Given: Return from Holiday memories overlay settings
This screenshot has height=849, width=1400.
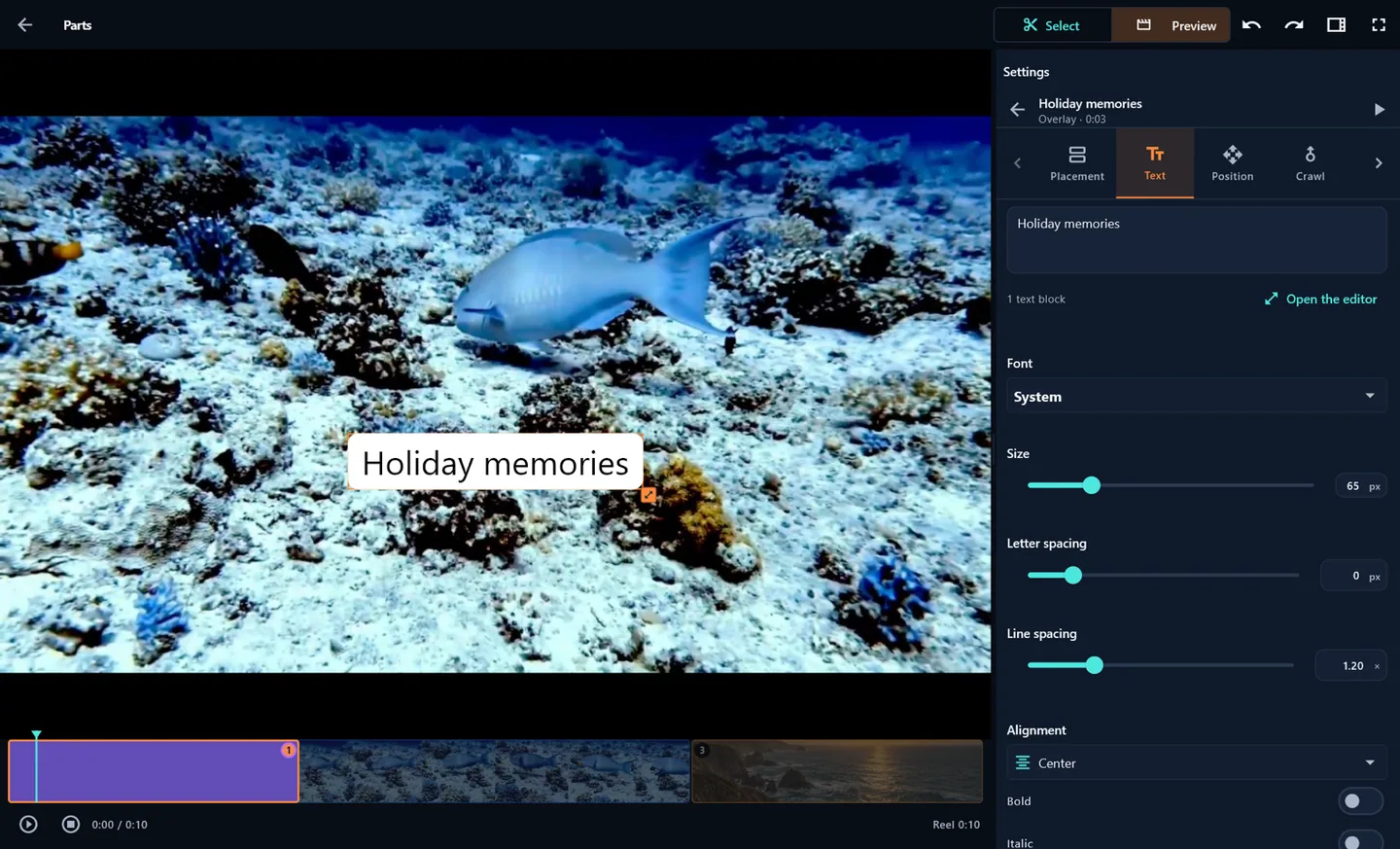Looking at the screenshot, I should [x=1017, y=110].
